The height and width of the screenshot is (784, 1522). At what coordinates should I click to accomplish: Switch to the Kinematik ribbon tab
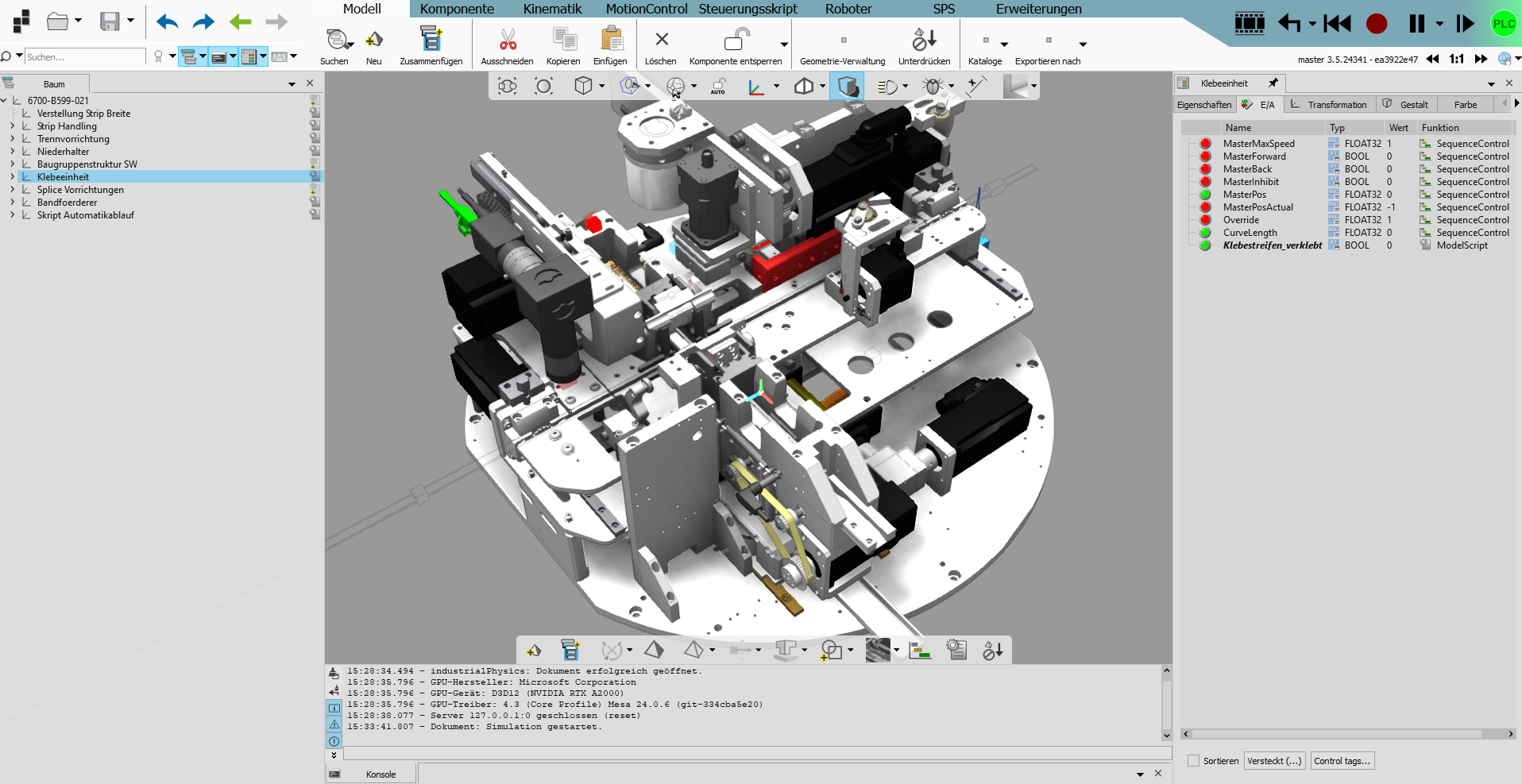click(551, 9)
